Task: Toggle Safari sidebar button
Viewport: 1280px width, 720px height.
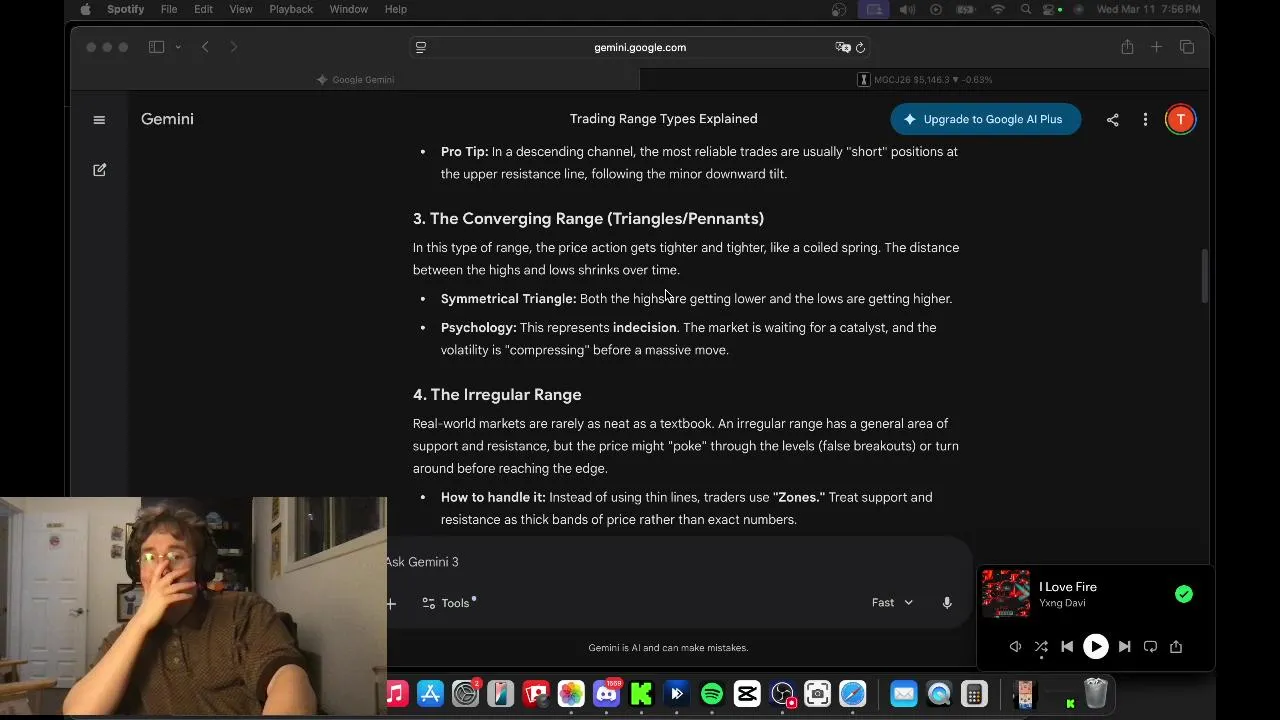Action: [x=156, y=47]
